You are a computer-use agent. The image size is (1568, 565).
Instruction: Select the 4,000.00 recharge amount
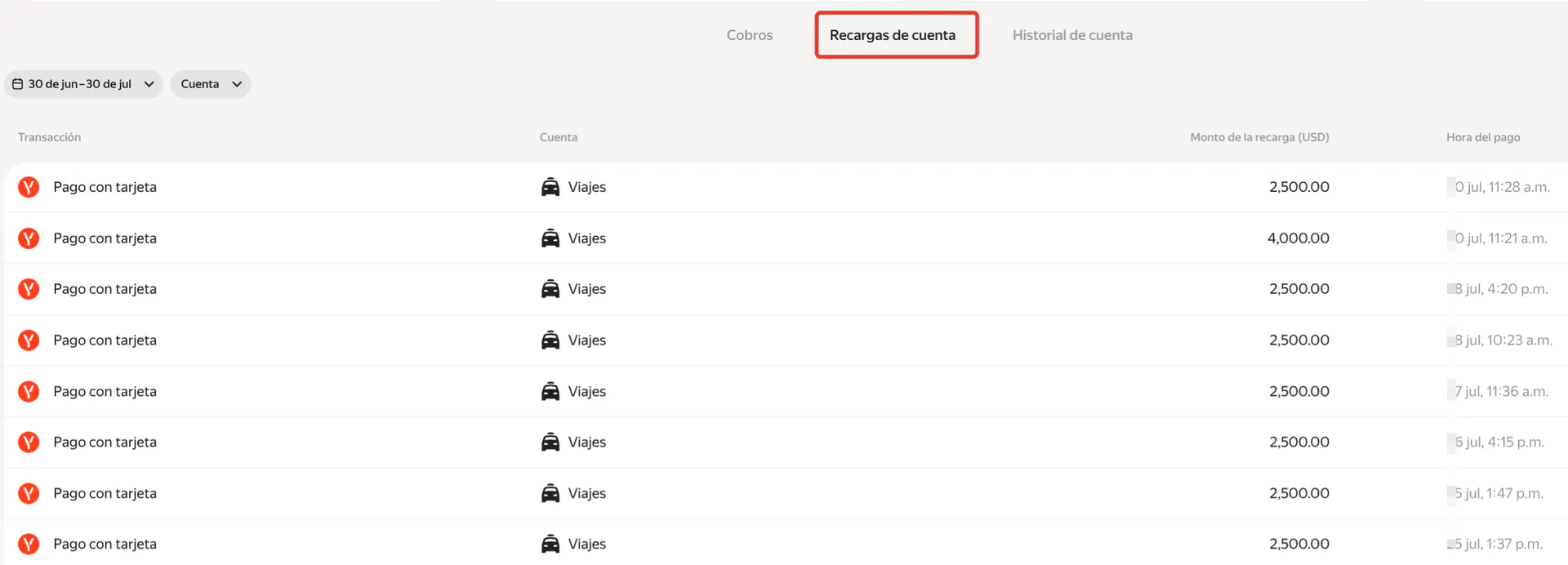click(x=1298, y=238)
